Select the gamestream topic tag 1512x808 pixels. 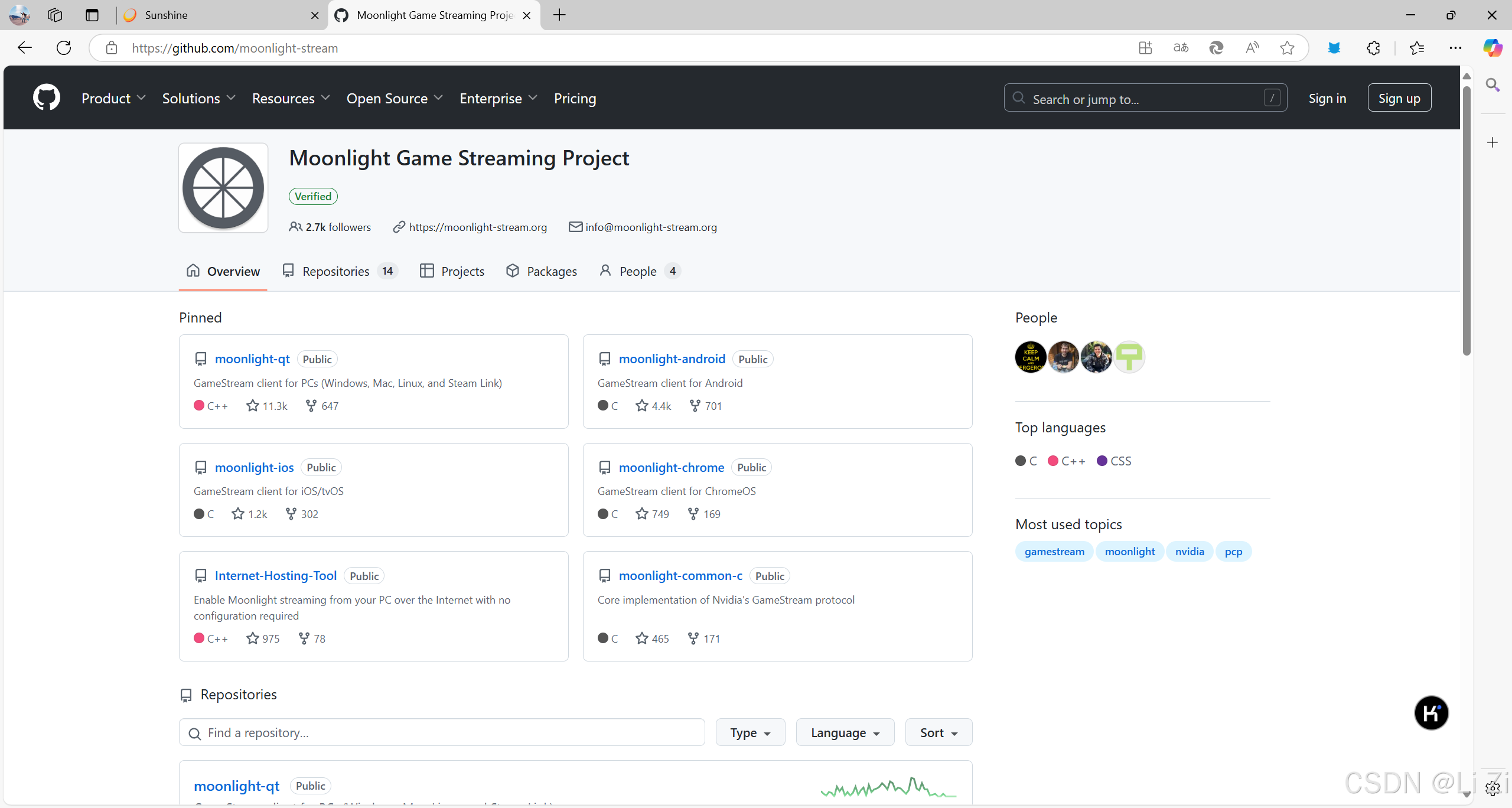coord(1054,551)
